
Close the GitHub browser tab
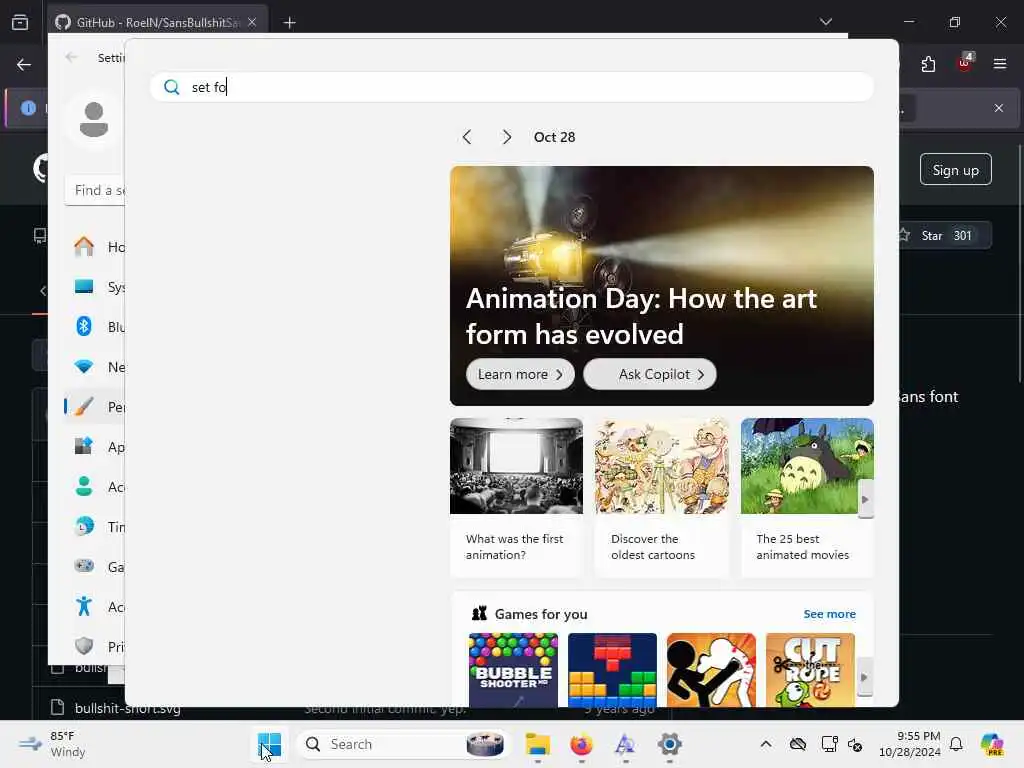click(252, 22)
